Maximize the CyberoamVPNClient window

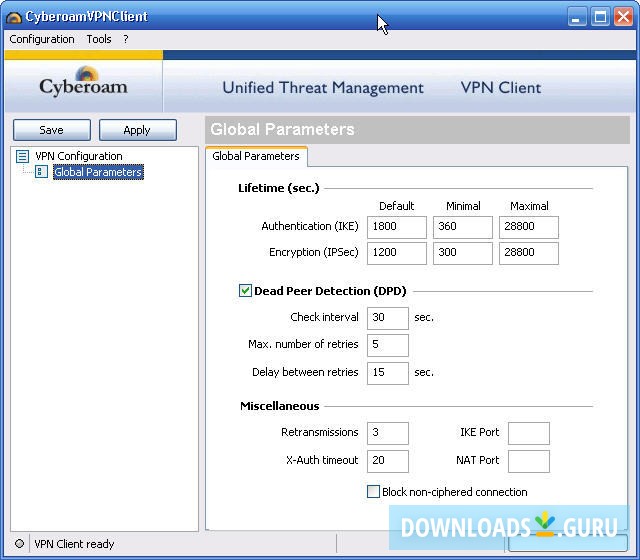tap(600, 17)
